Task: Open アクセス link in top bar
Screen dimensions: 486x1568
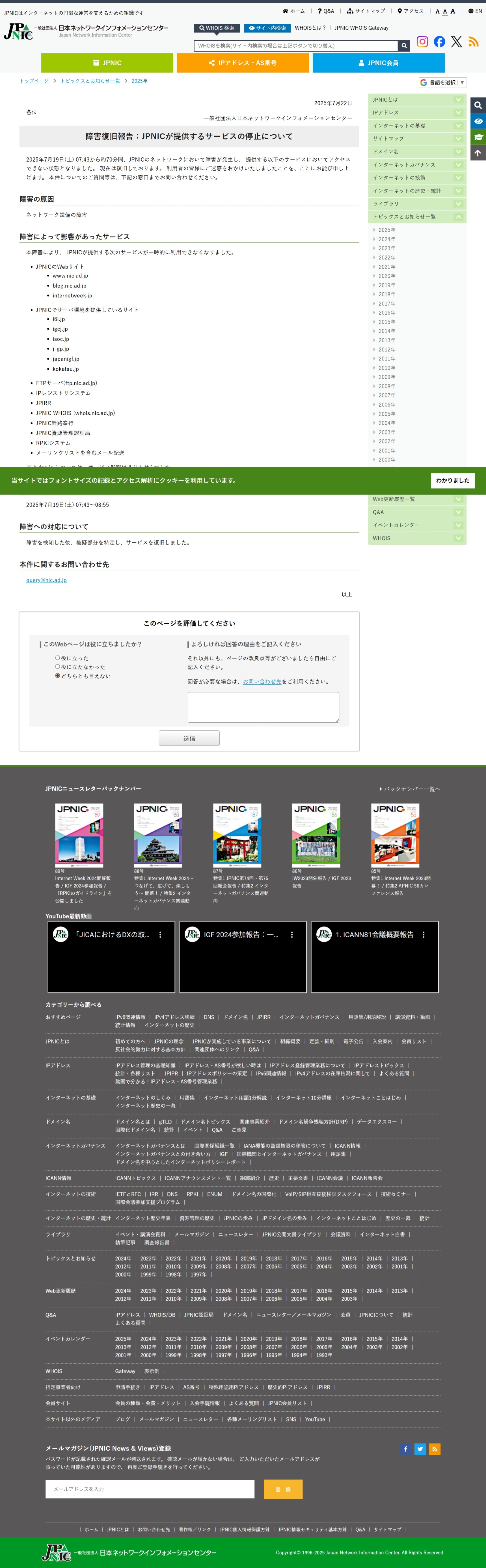Action: (x=411, y=11)
